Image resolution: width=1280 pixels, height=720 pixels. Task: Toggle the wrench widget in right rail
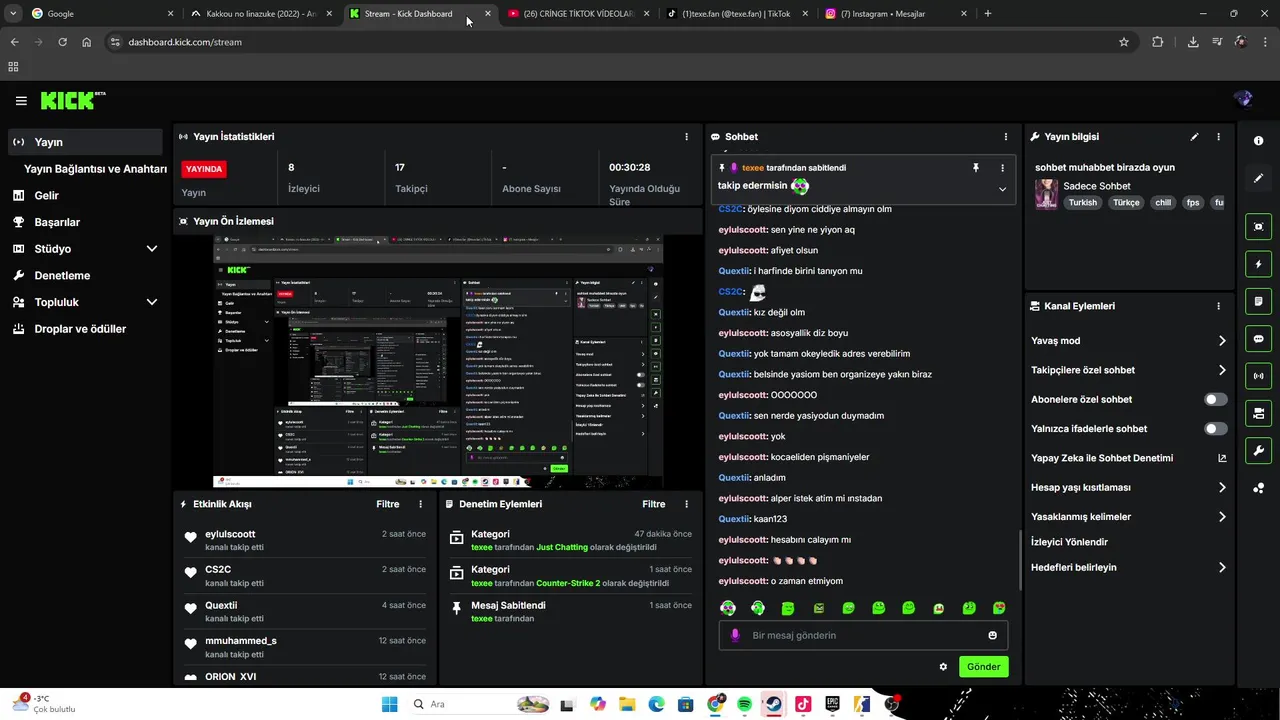coord(1258,450)
